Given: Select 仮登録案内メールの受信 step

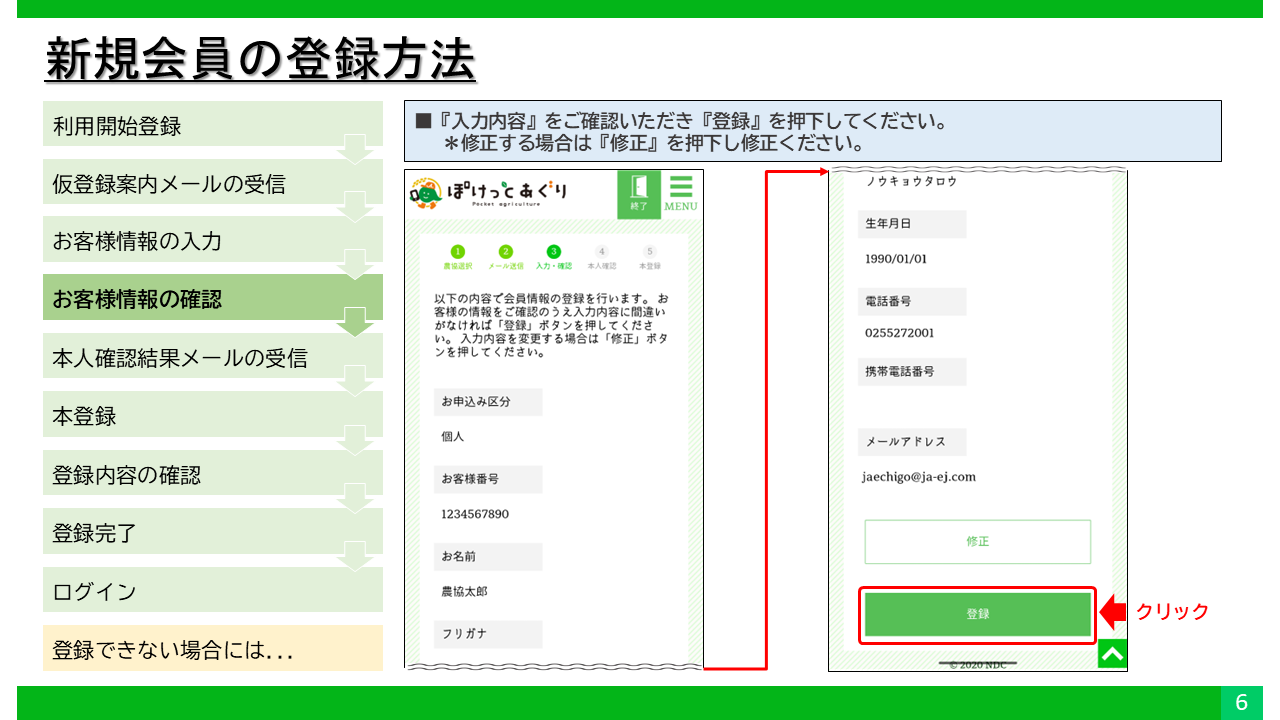Looking at the screenshot, I should (212, 184).
